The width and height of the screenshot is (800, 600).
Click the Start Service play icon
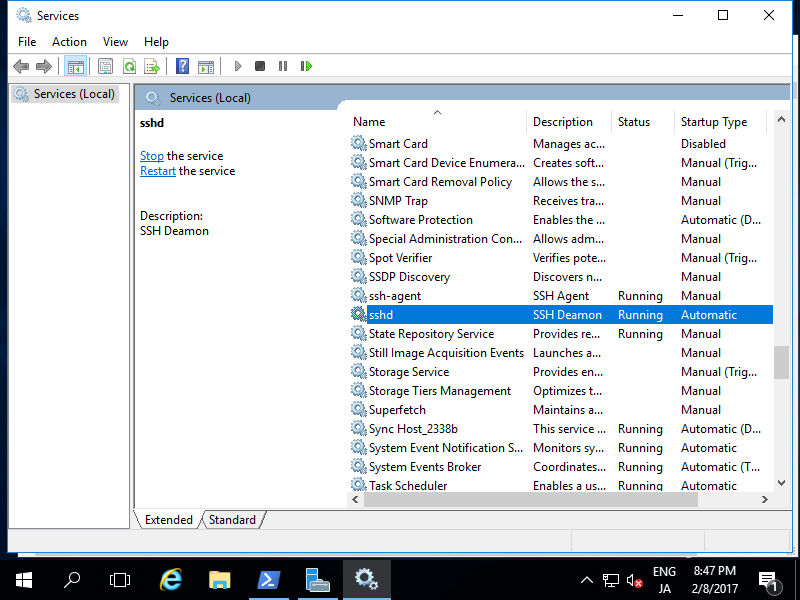tap(238, 66)
